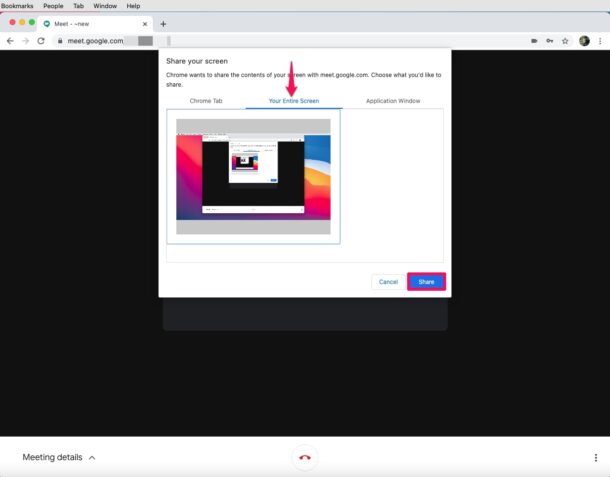Open the Chrome profile avatar

584,41
